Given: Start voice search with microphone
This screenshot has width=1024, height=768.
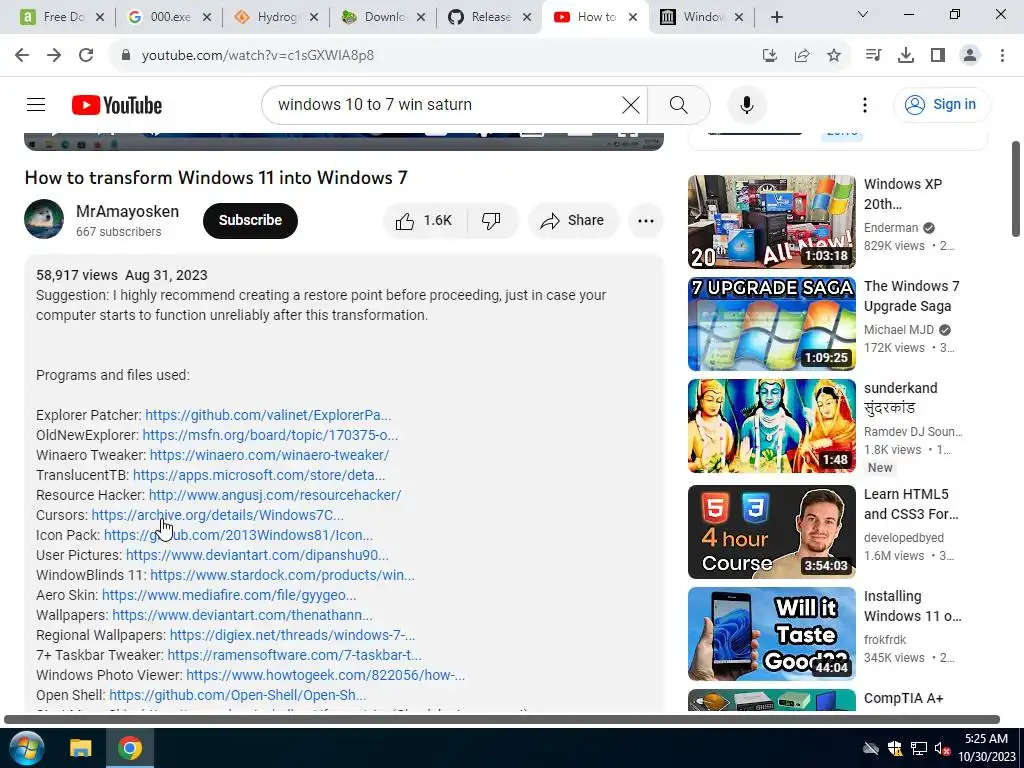Looking at the screenshot, I should coord(746,104).
